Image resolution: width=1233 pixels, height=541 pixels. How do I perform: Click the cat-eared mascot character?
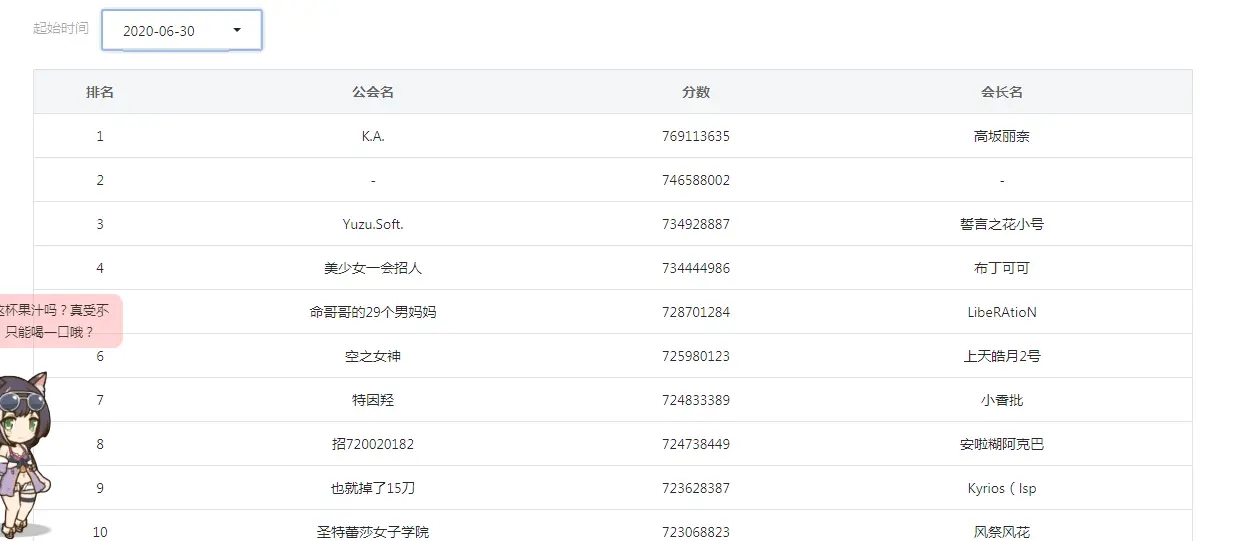pyautogui.click(x=24, y=456)
